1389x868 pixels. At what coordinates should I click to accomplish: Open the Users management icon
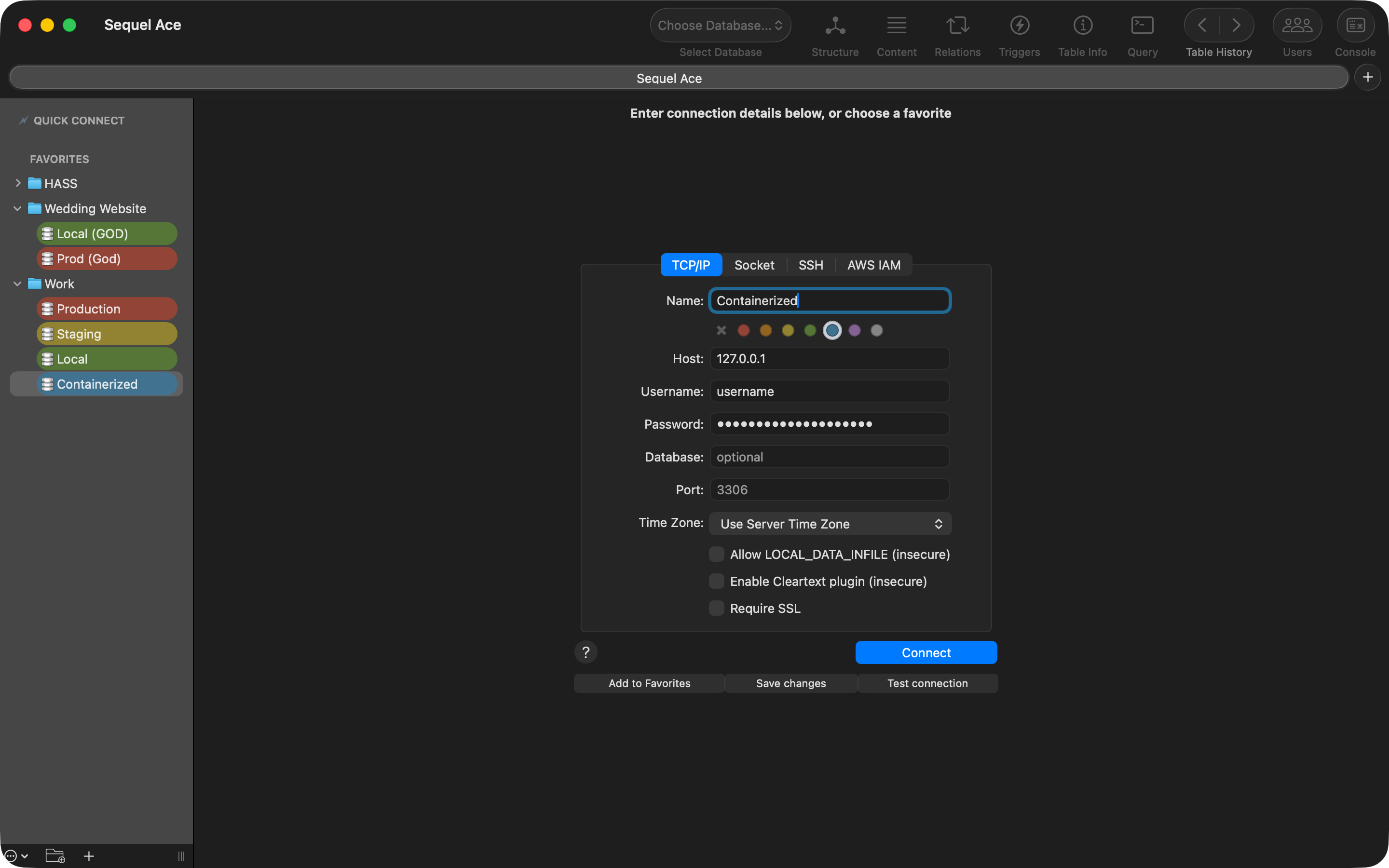(1297, 25)
